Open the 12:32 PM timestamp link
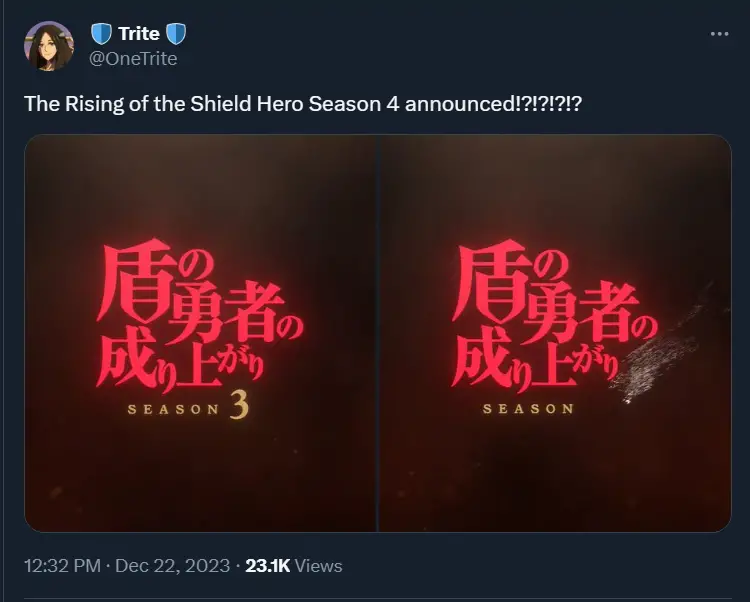750x602 pixels. point(63,566)
